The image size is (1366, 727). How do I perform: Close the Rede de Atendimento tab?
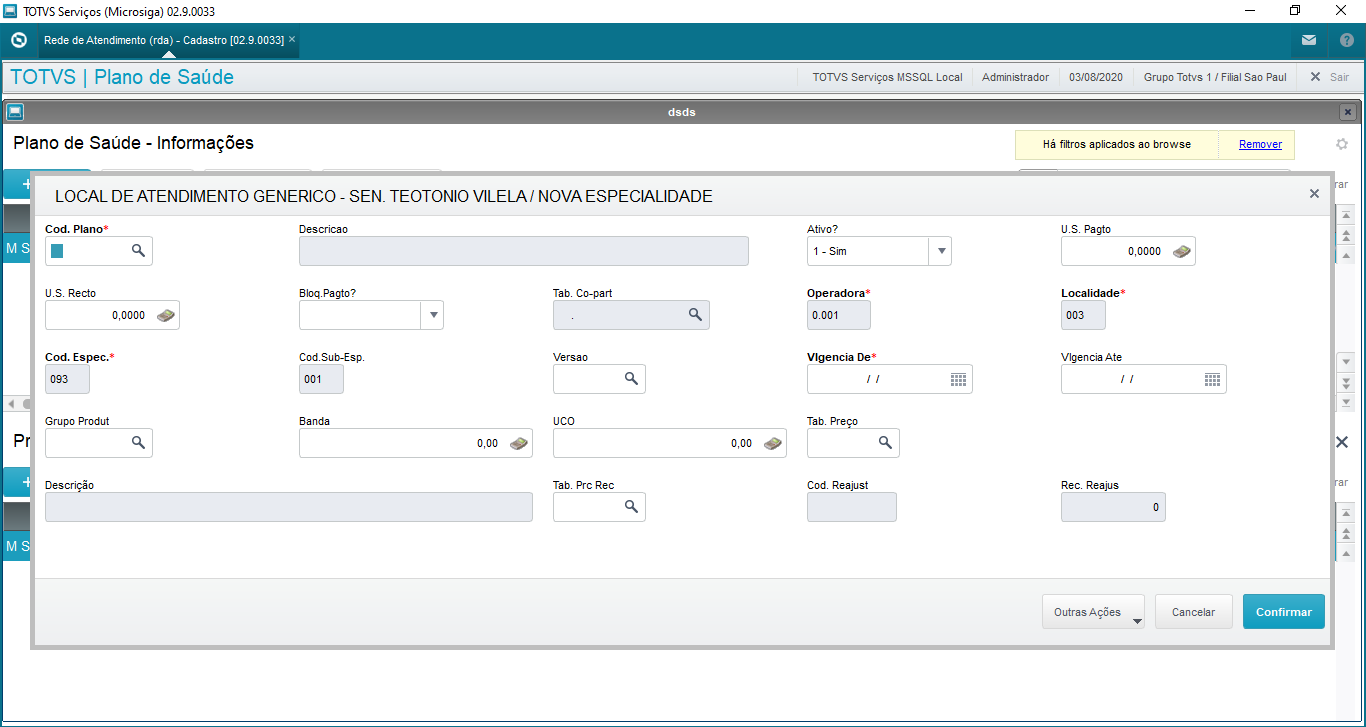tap(291, 40)
